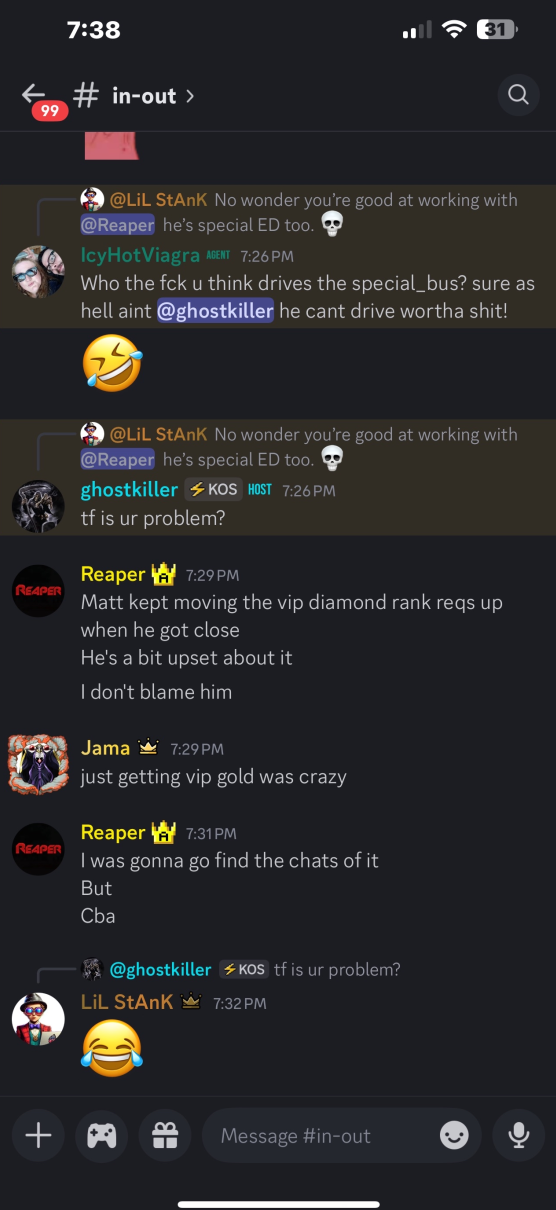Tap the microphone voice message icon
556x1210 pixels.
pyautogui.click(x=518, y=1135)
